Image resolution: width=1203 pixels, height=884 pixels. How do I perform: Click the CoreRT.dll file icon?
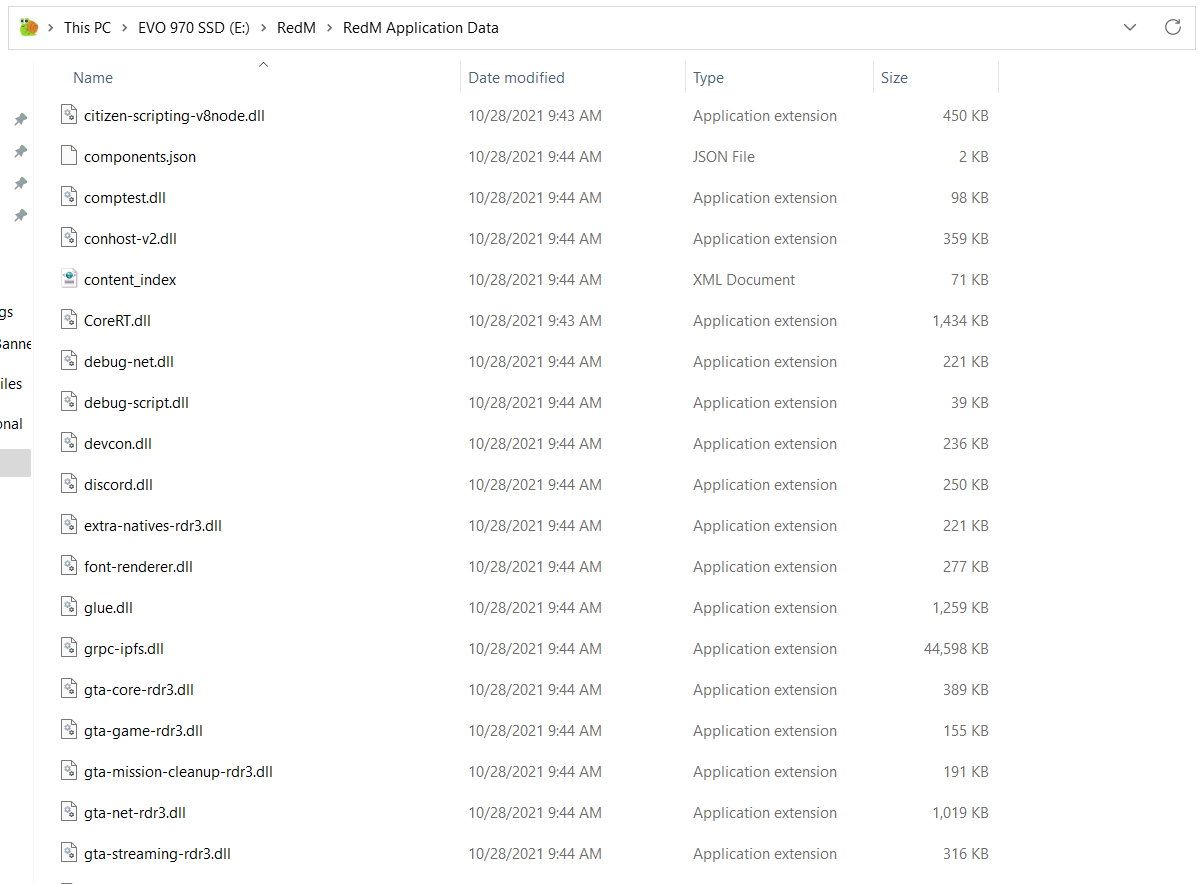pyautogui.click(x=69, y=320)
